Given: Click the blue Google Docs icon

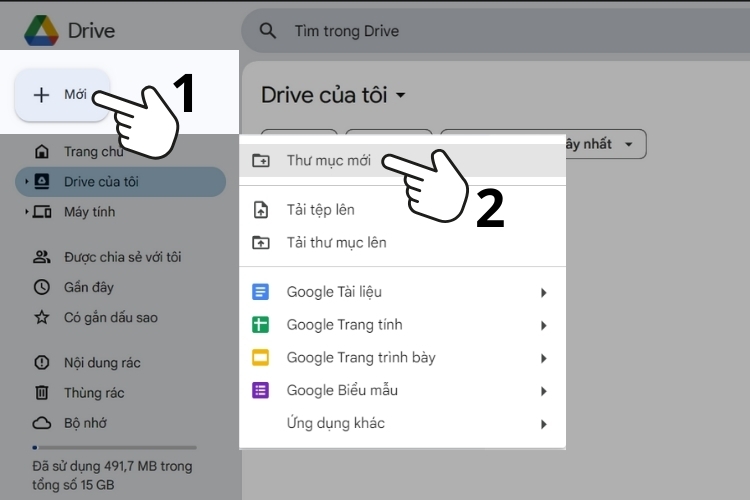Looking at the screenshot, I should pos(261,292).
